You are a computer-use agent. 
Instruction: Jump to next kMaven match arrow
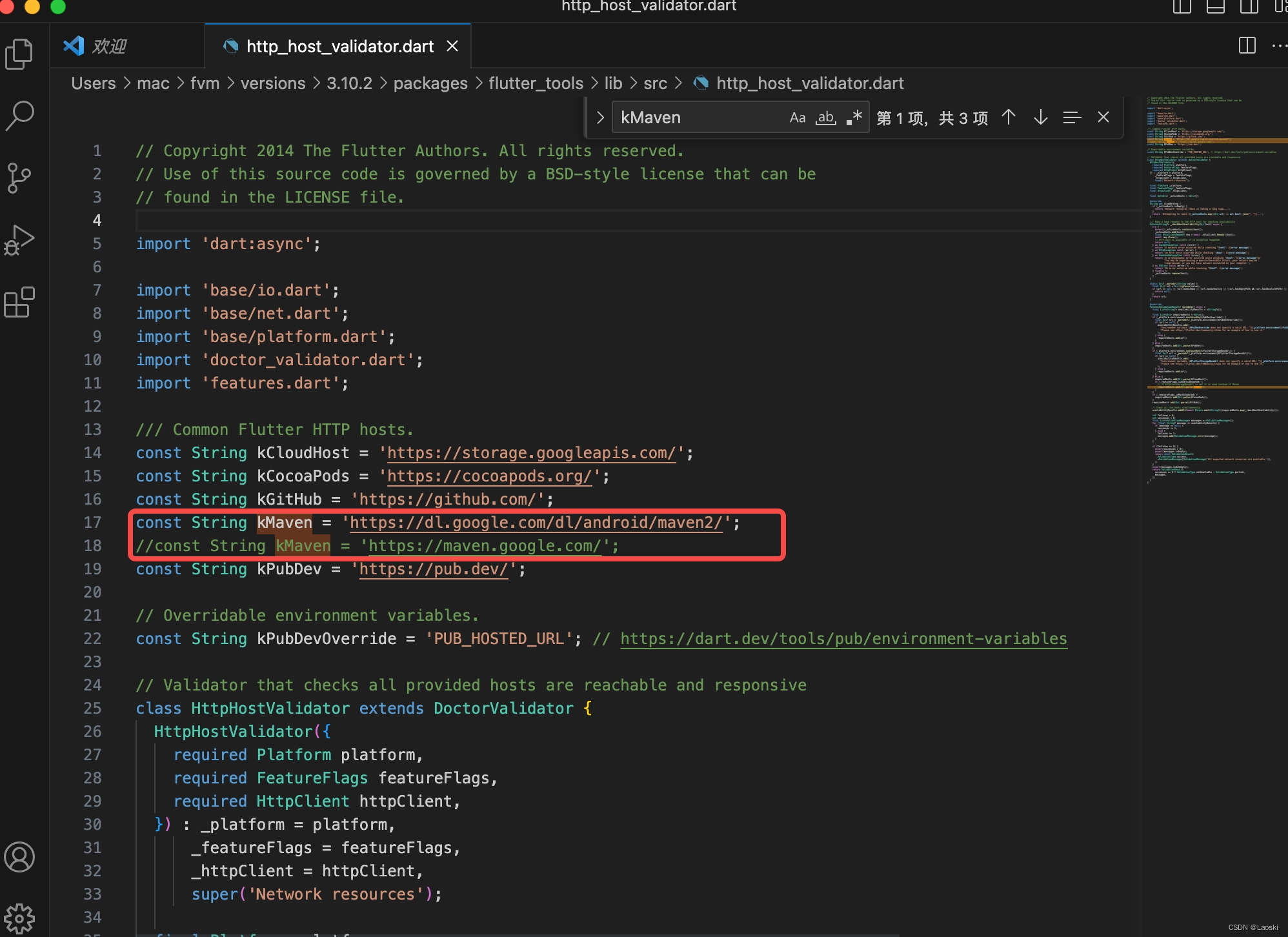(1040, 117)
